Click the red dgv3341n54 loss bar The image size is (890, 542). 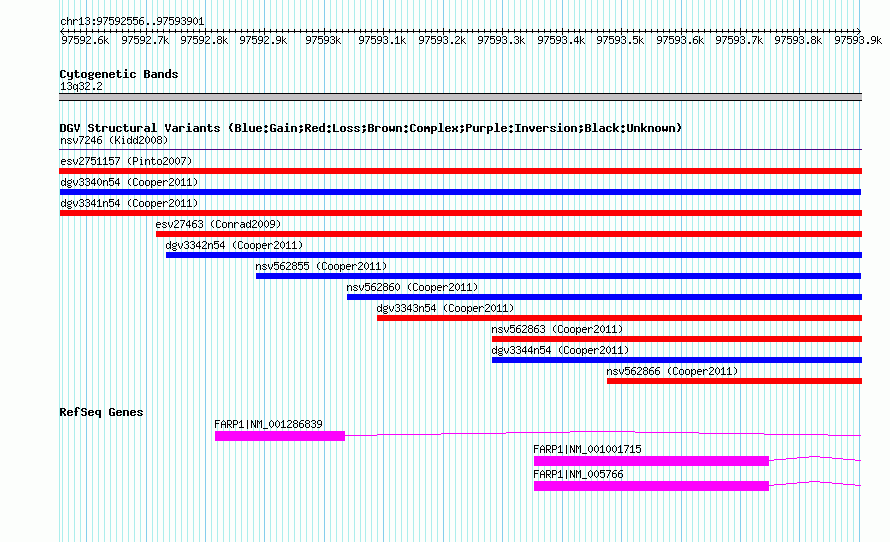pyautogui.click(x=460, y=213)
